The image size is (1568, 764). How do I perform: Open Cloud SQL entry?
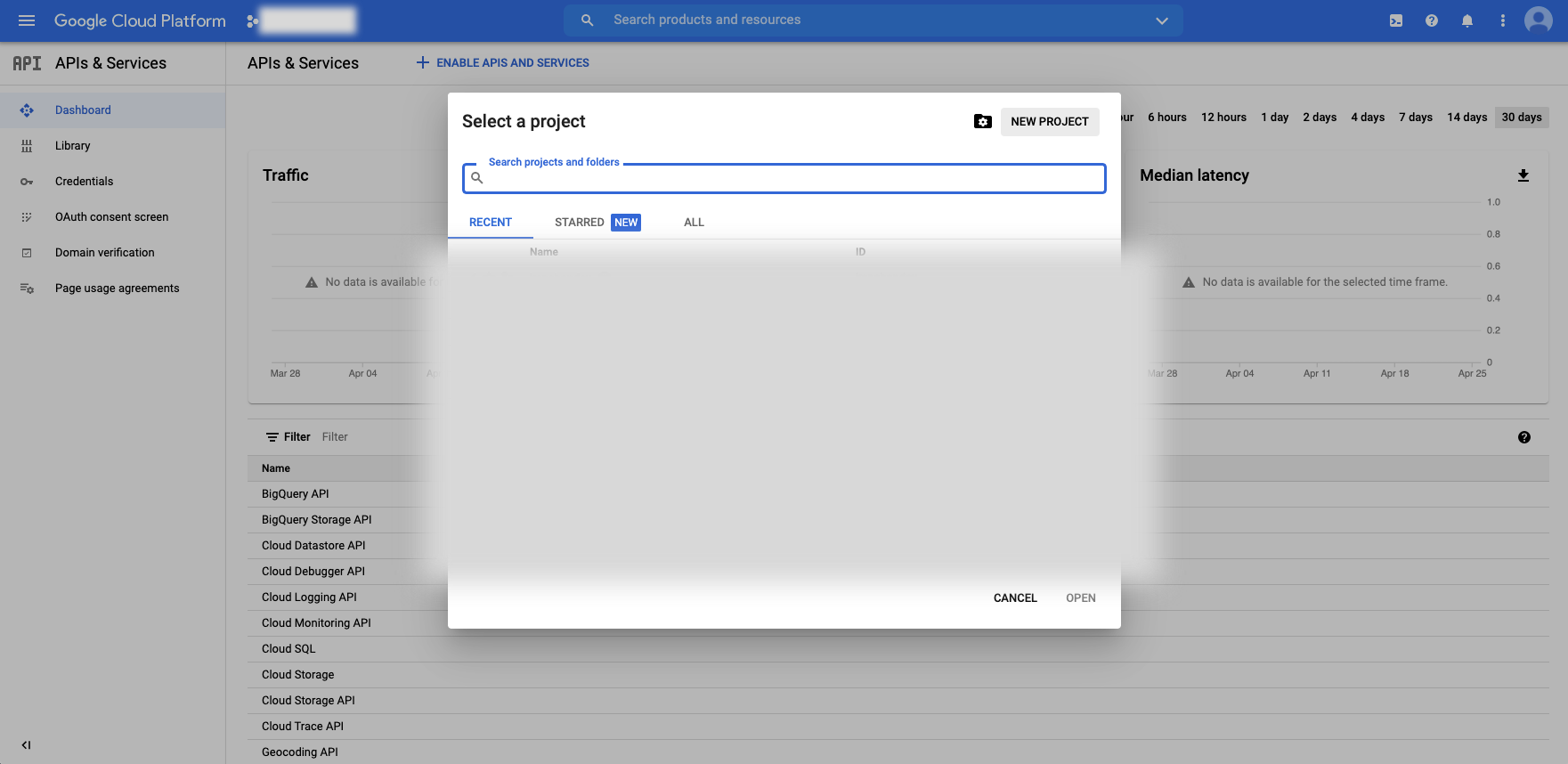[288, 649]
